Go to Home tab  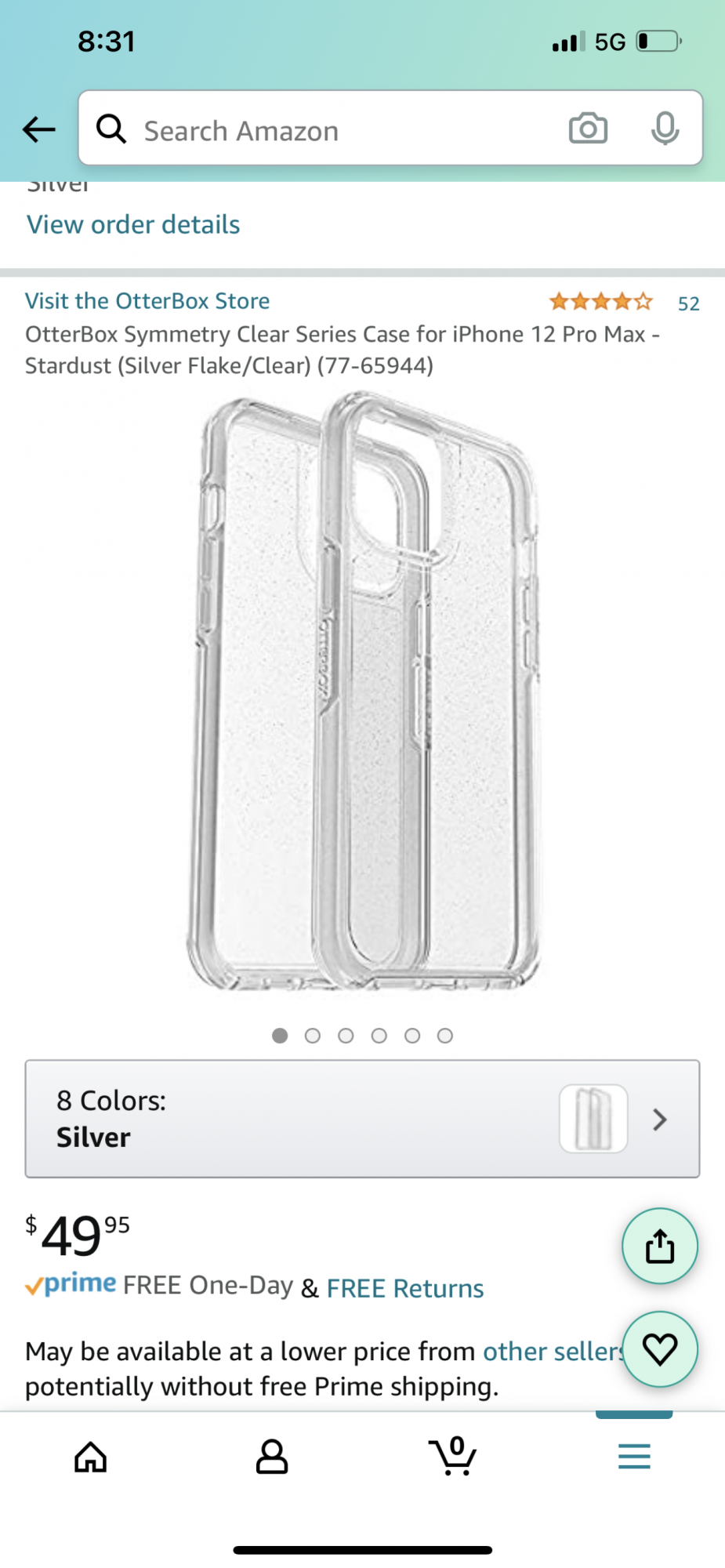(91, 1457)
